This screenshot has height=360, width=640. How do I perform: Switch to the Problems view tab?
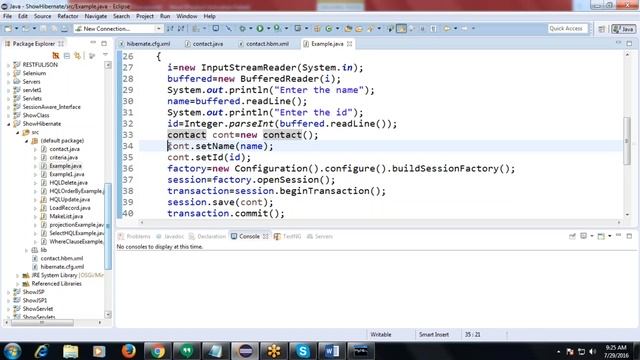[x=134, y=236]
